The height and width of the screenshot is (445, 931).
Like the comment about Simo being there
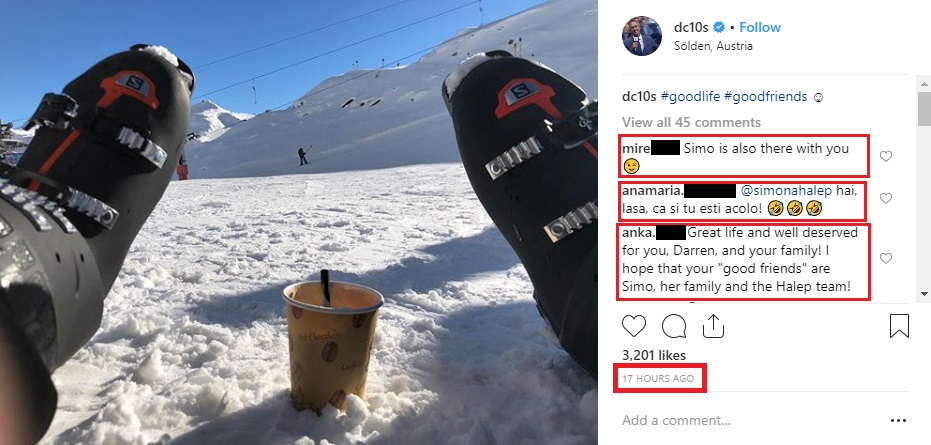885,156
